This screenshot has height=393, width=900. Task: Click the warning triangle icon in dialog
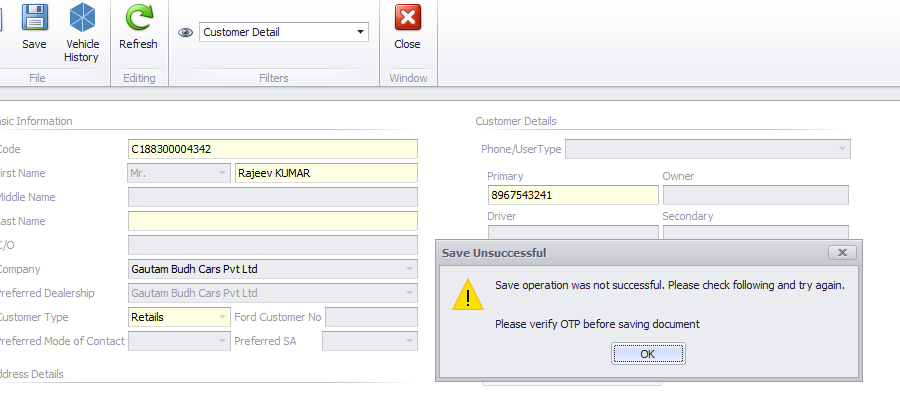click(468, 295)
